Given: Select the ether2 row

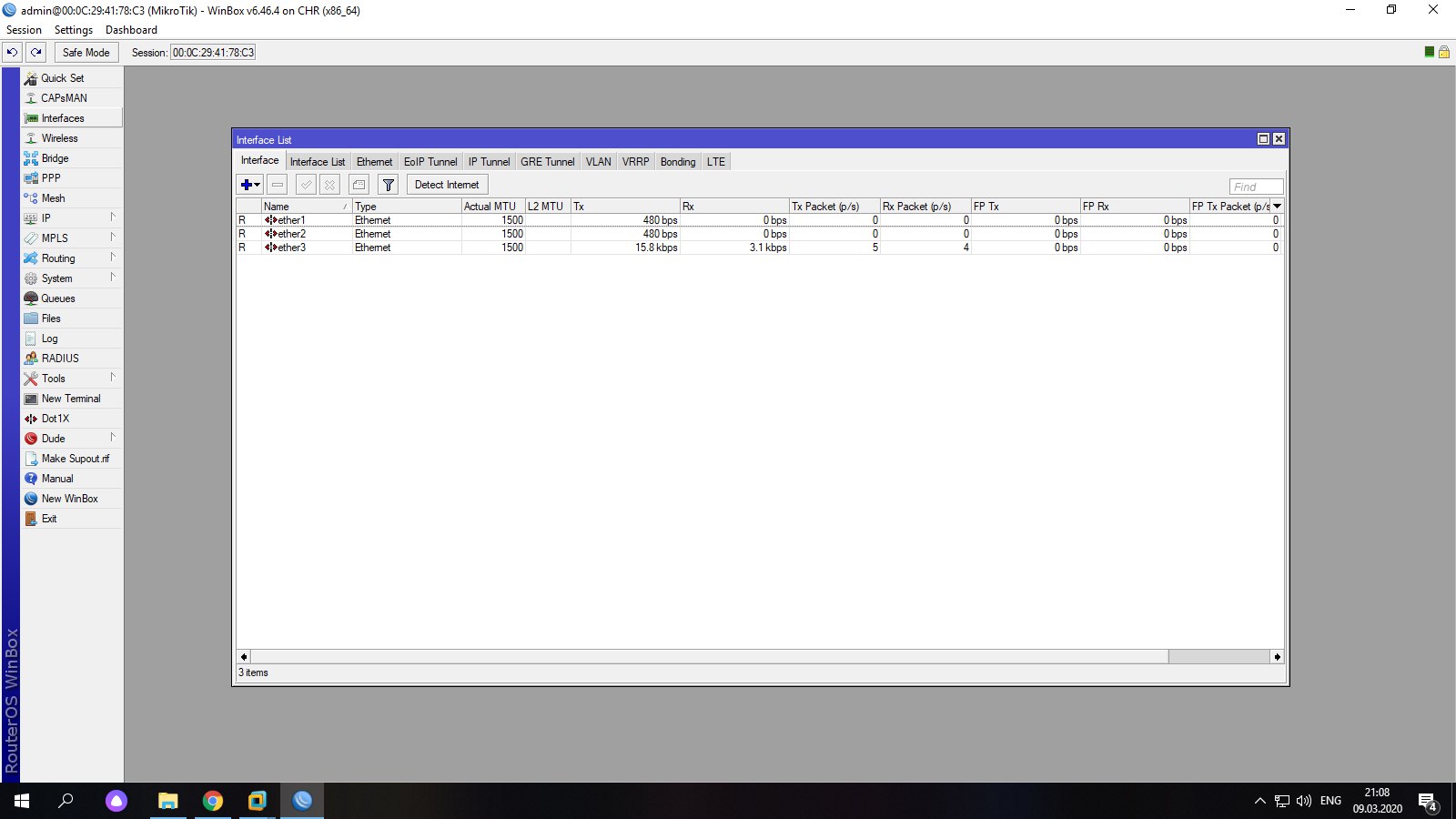Looking at the screenshot, I should click(759, 234).
